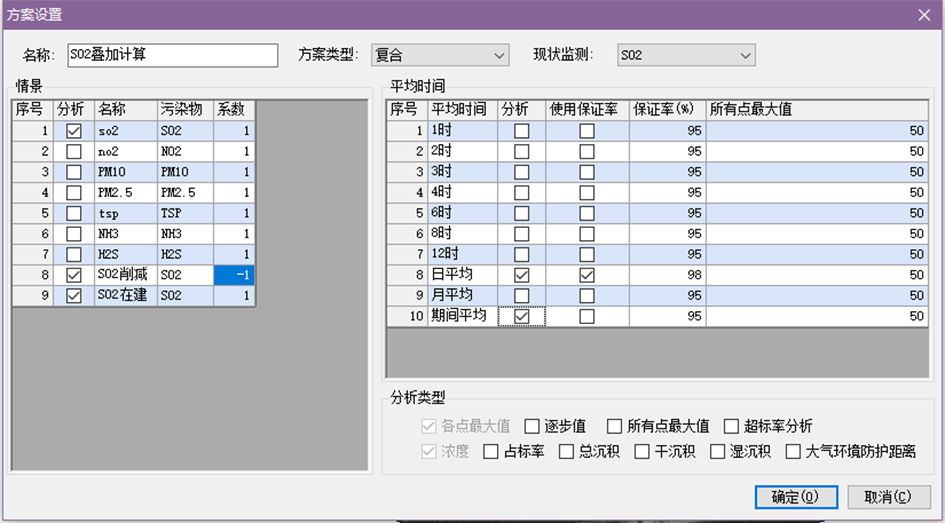Enable analysis for 1时 averaging time
The height and width of the screenshot is (523, 945).
click(x=521, y=131)
